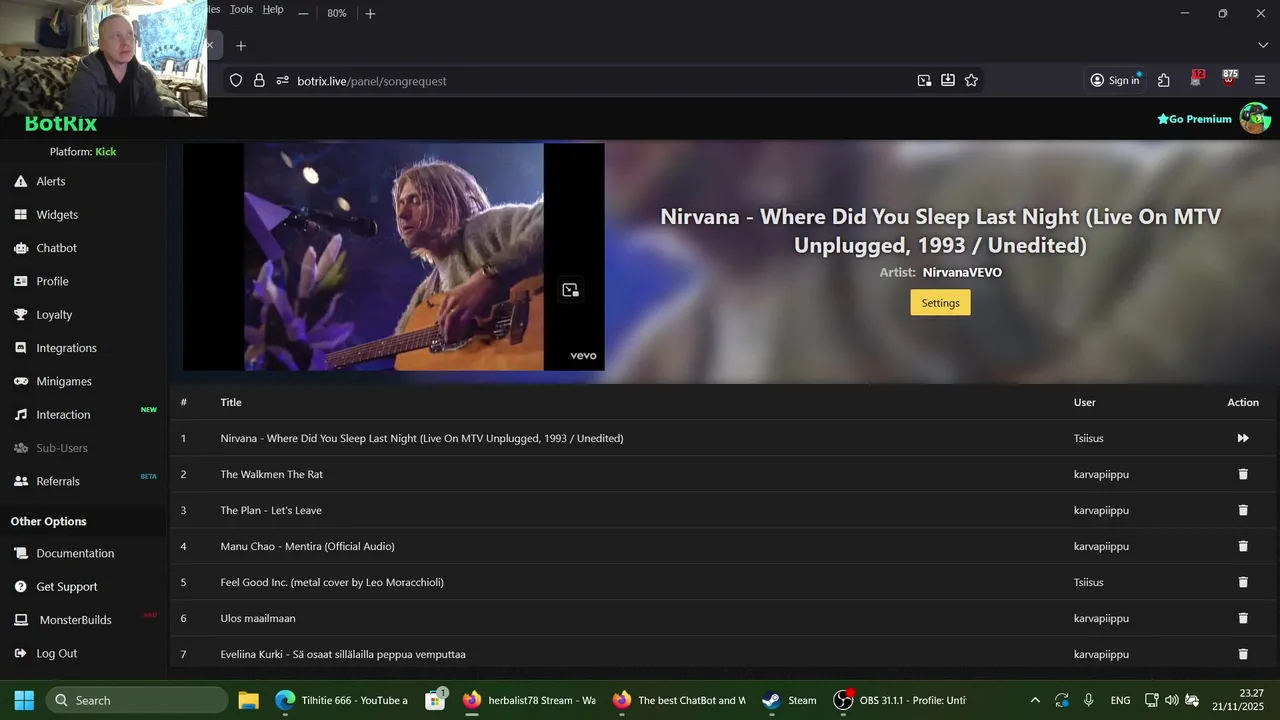Click the Go Premium link
Viewport: 1280px width, 720px height.
tap(1194, 119)
